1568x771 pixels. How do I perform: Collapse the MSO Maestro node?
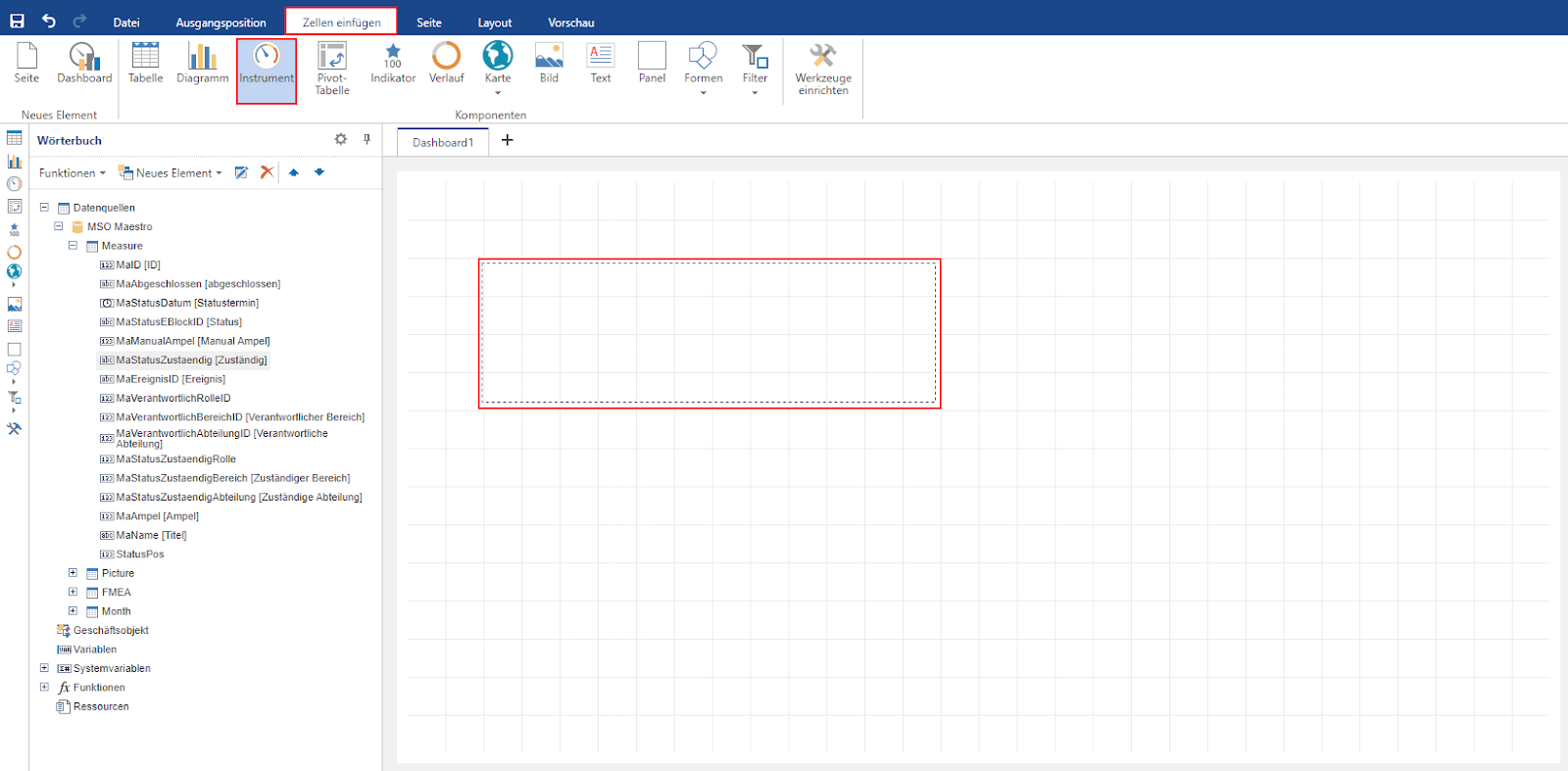pos(58,226)
